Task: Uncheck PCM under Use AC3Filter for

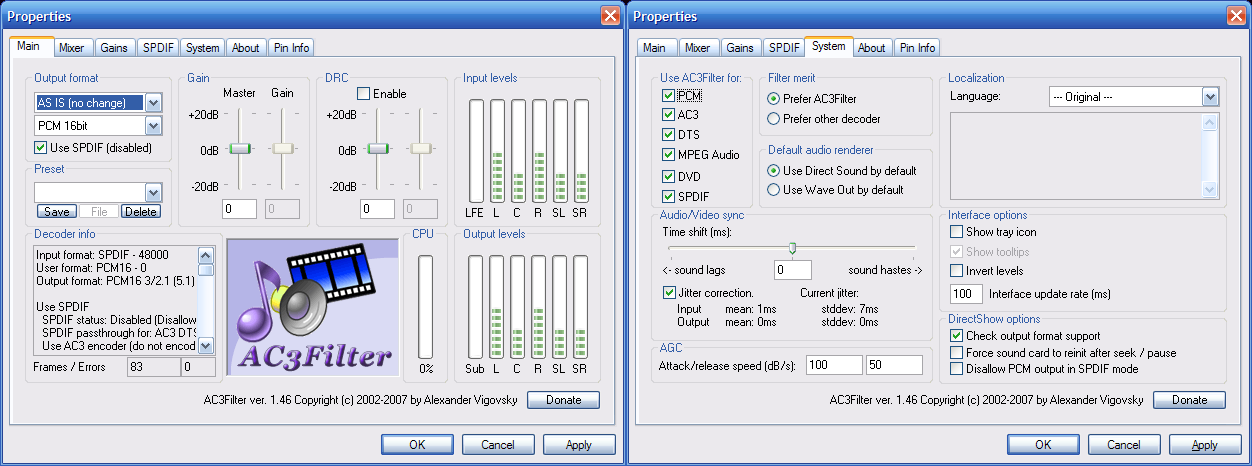Action: (x=668, y=96)
